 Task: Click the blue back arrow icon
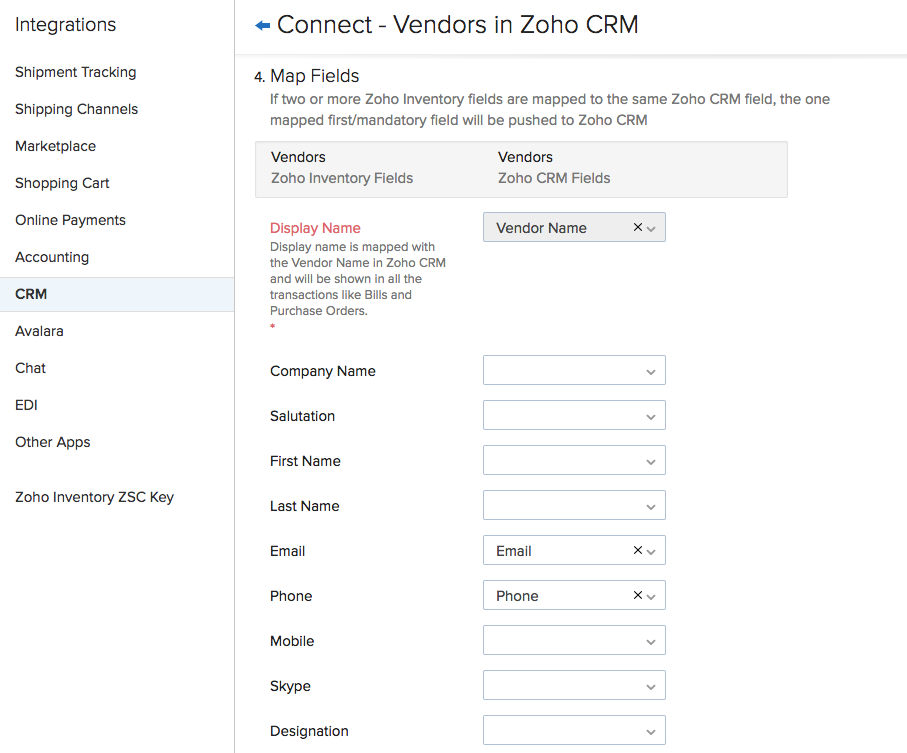[263, 25]
